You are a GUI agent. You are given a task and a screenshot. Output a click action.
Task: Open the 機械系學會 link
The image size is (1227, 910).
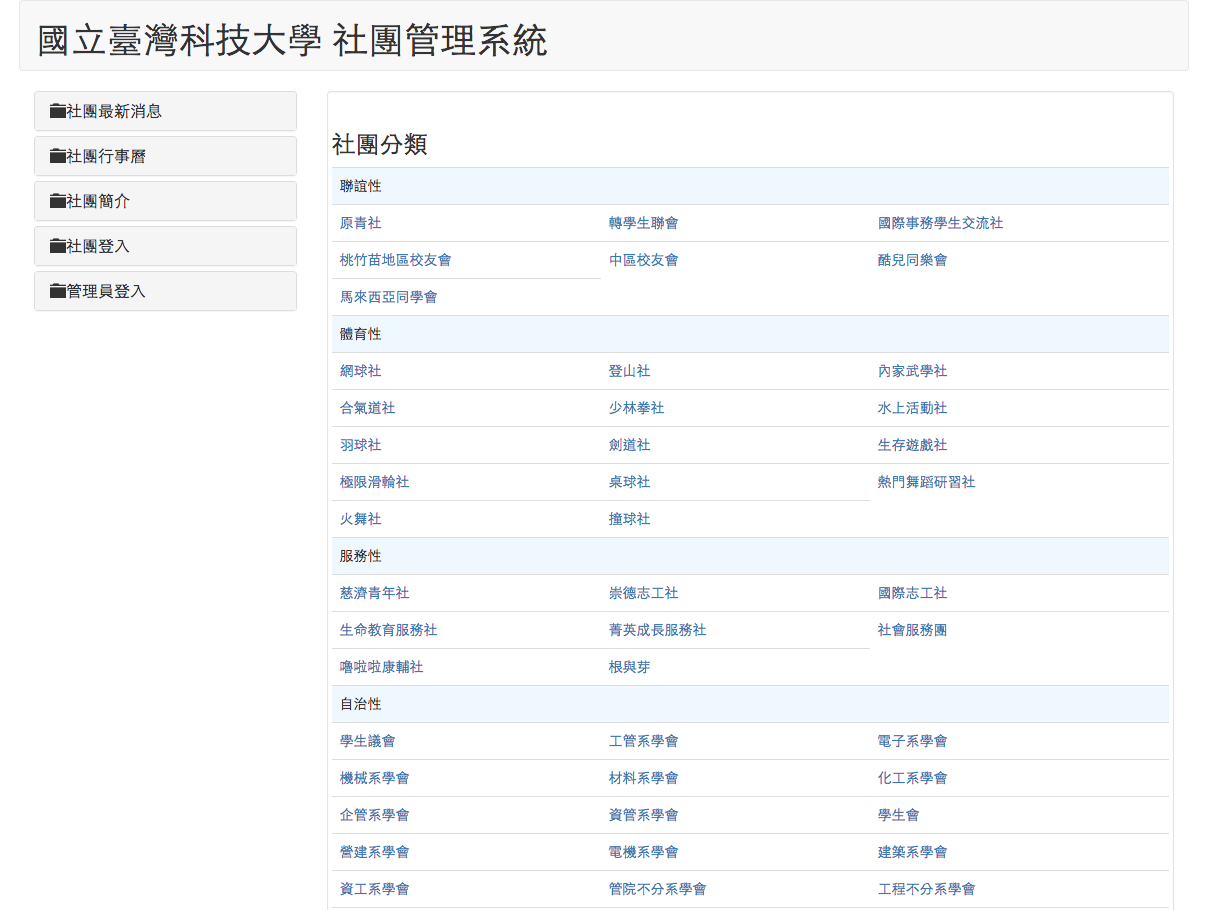click(x=374, y=778)
